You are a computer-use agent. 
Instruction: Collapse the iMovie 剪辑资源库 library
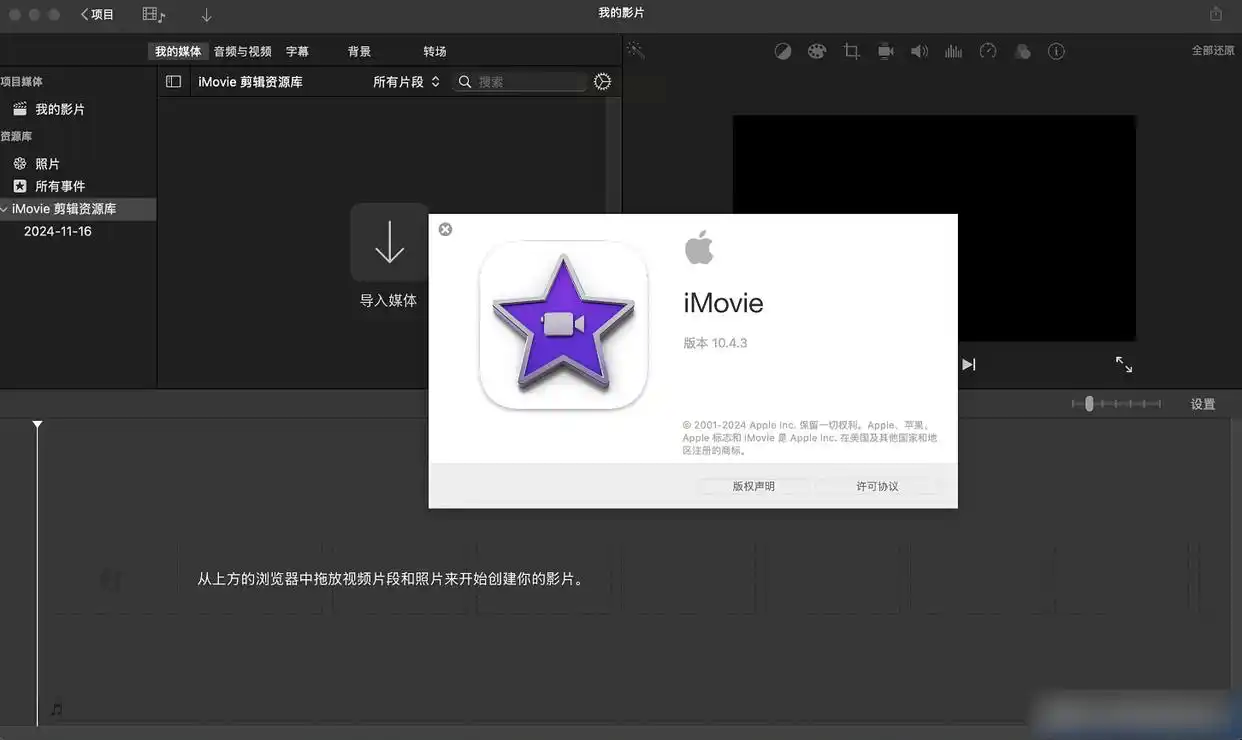5,209
